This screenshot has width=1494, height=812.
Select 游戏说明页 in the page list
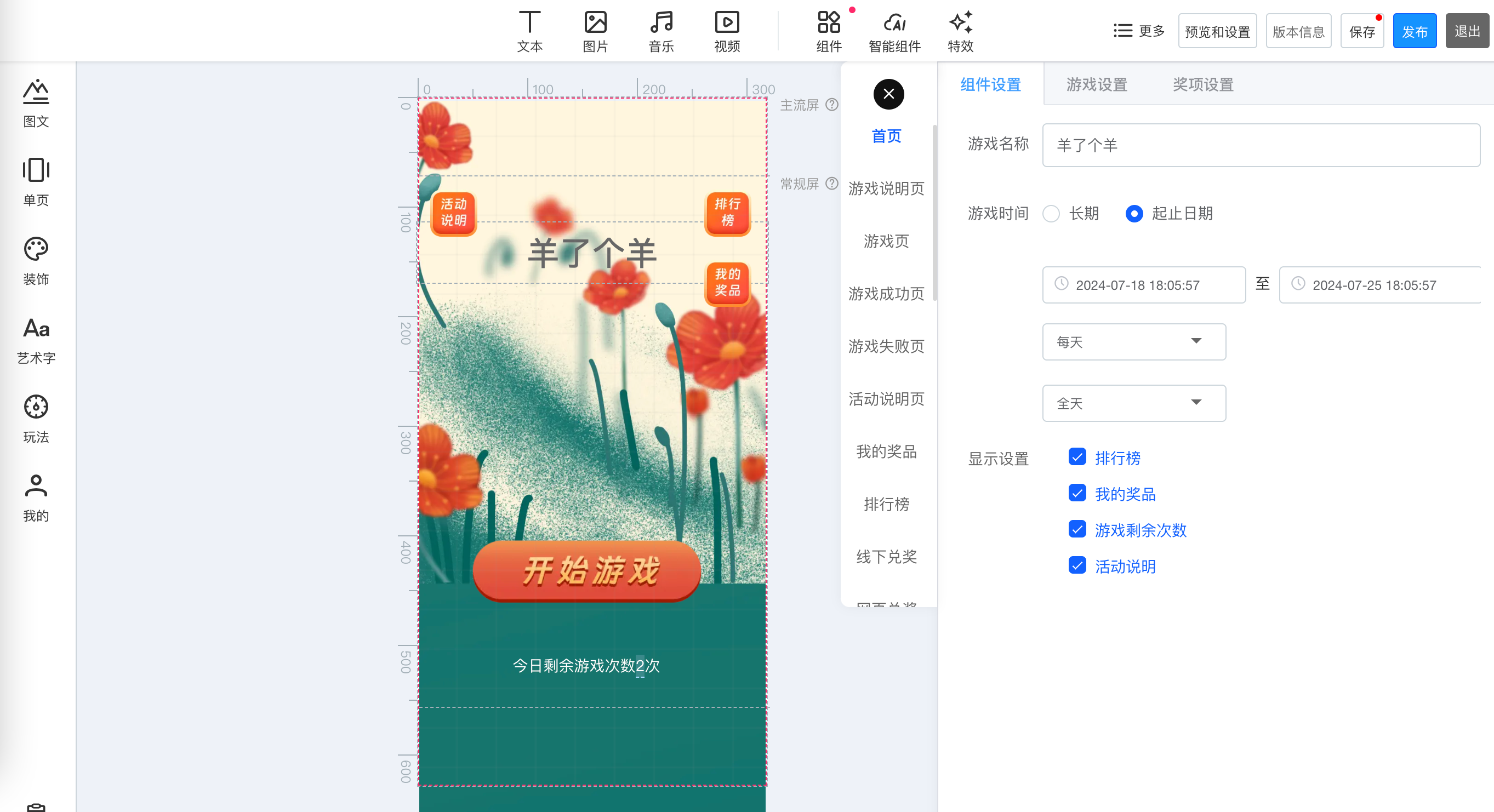[886, 188]
